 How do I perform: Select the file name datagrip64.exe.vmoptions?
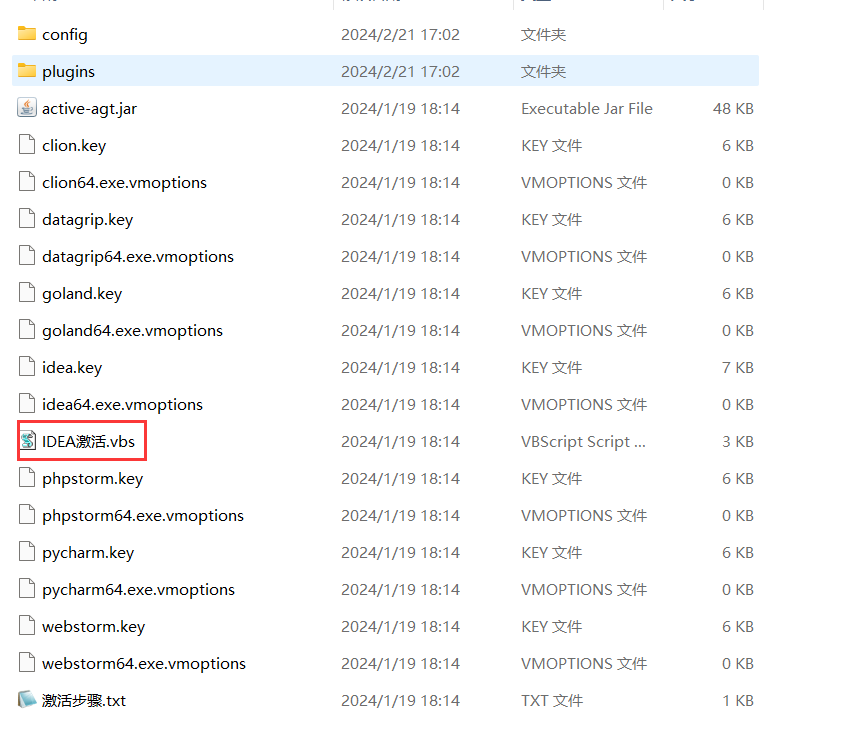(x=138, y=257)
